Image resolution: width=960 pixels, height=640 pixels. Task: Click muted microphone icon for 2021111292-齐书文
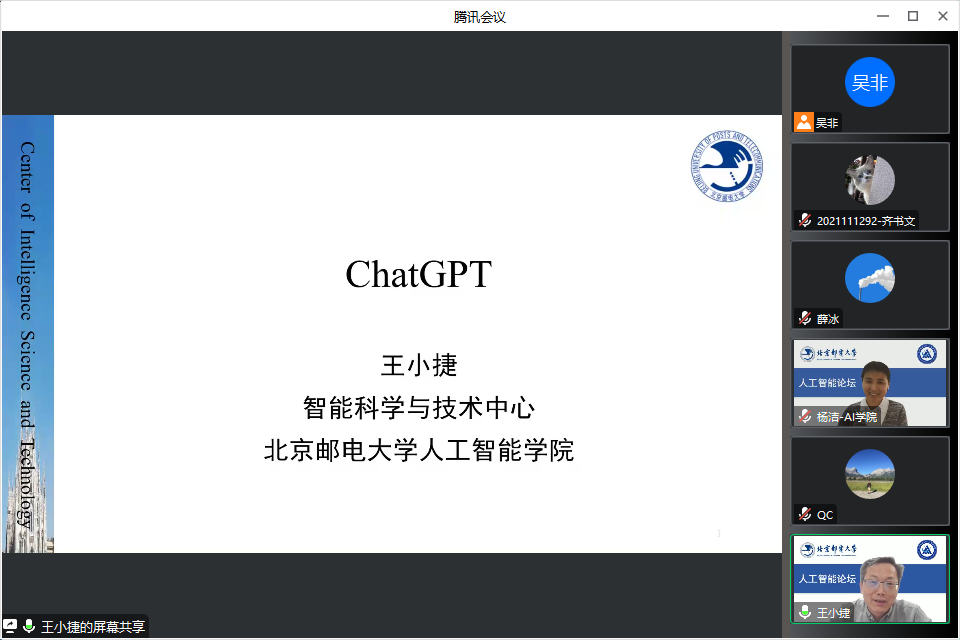coord(805,220)
